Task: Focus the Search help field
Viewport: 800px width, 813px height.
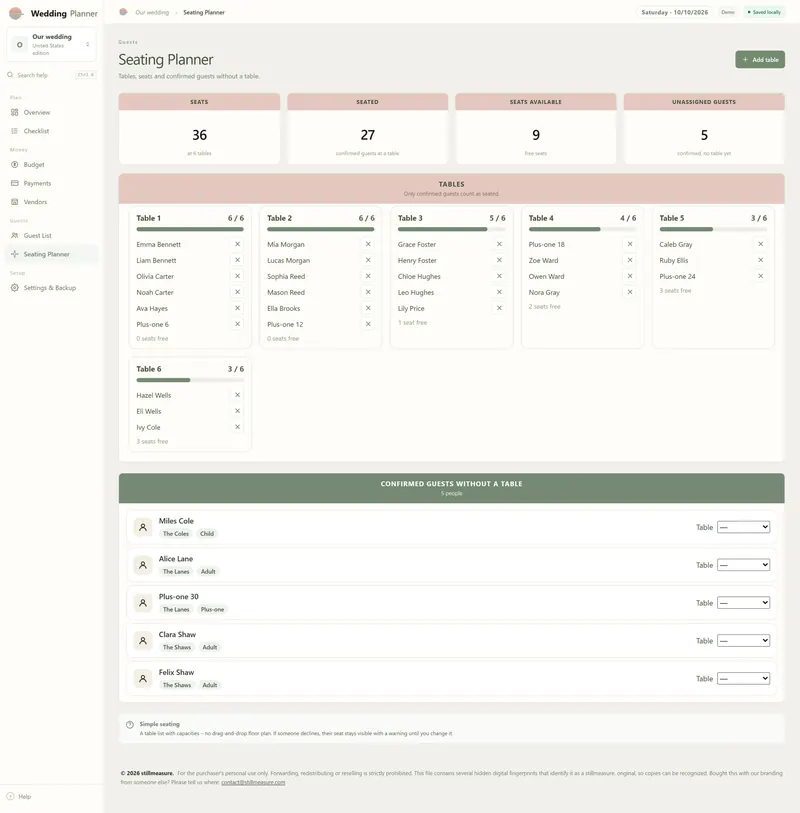Action: click(52, 75)
